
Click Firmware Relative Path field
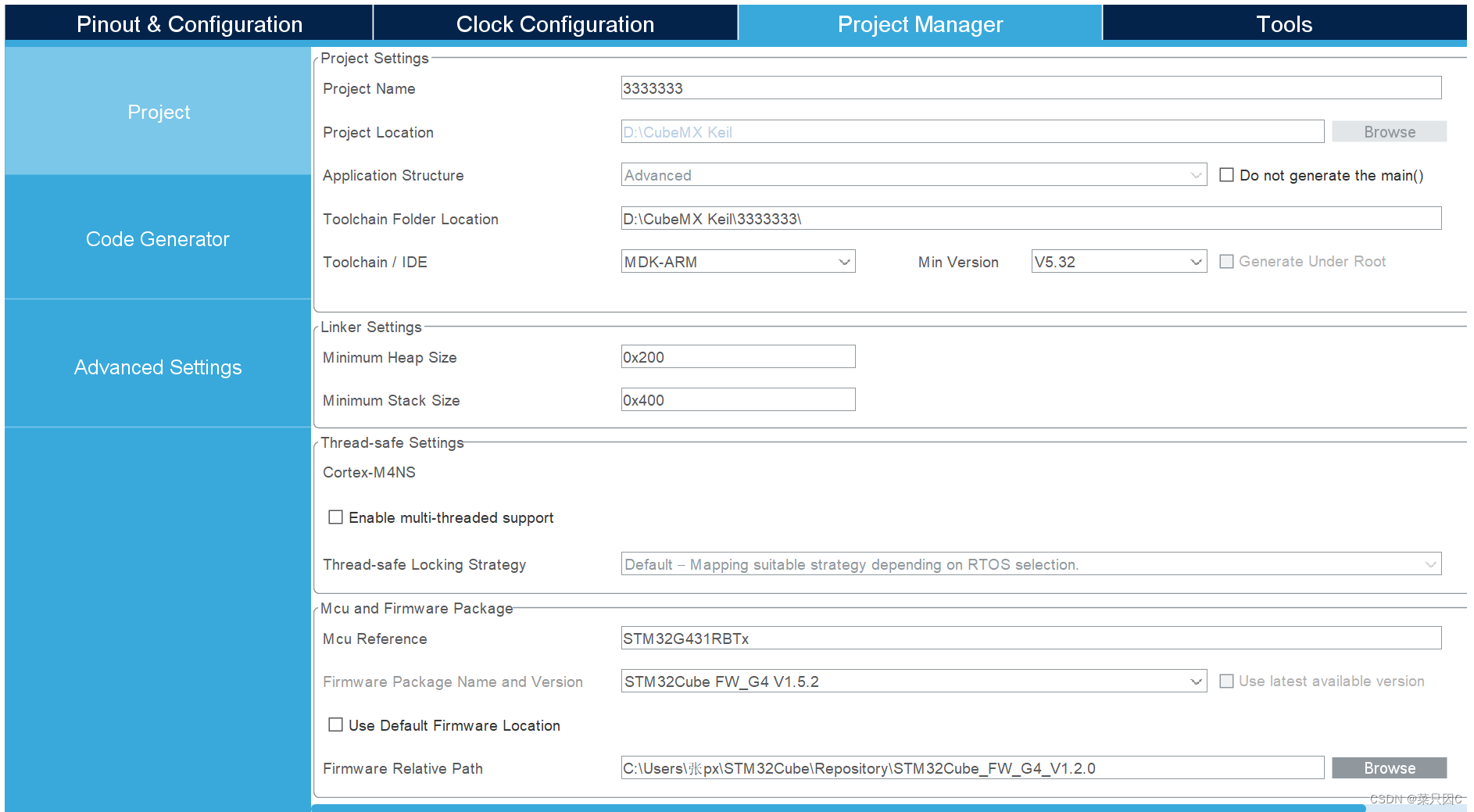pyautogui.click(x=972, y=767)
